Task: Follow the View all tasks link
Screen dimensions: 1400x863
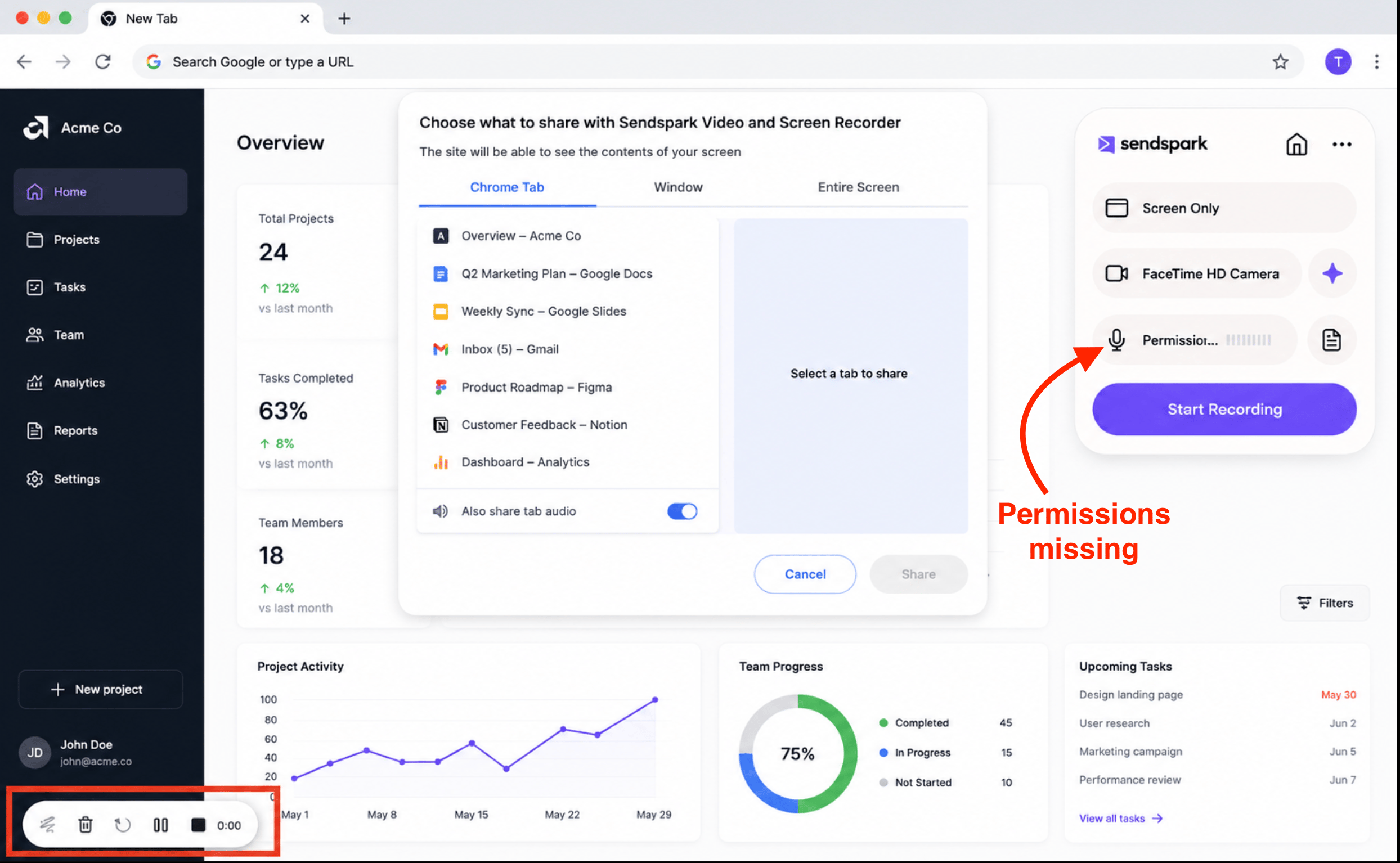Action: point(1120,819)
